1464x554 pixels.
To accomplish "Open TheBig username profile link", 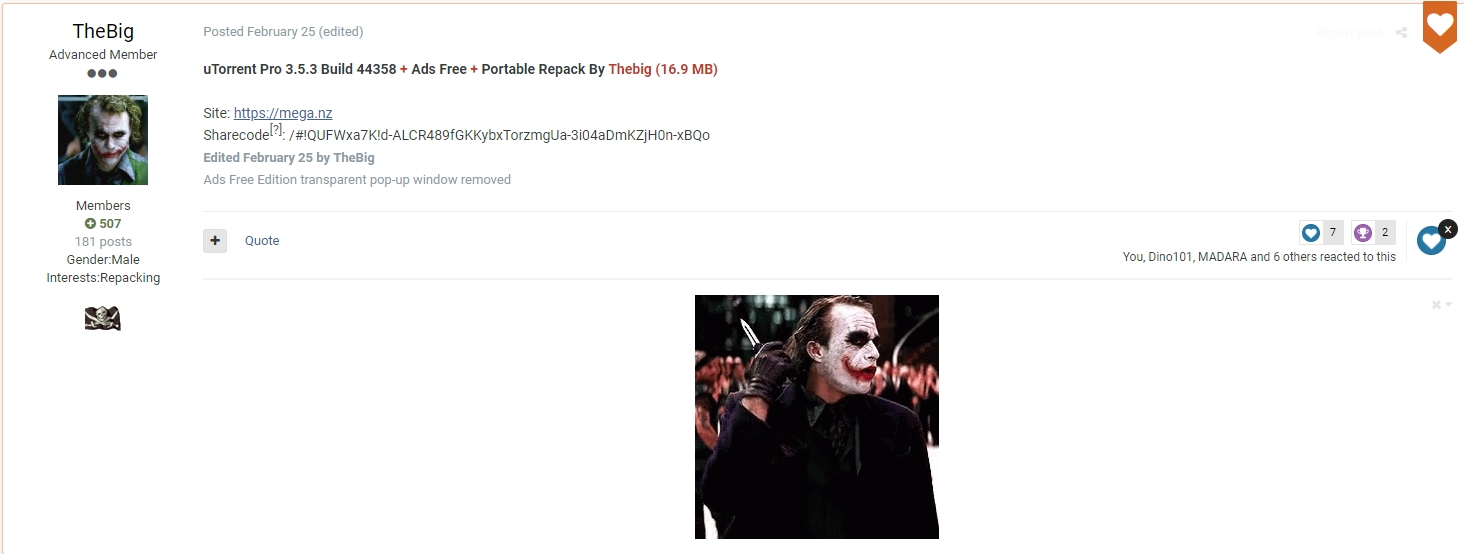I will (x=103, y=31).
